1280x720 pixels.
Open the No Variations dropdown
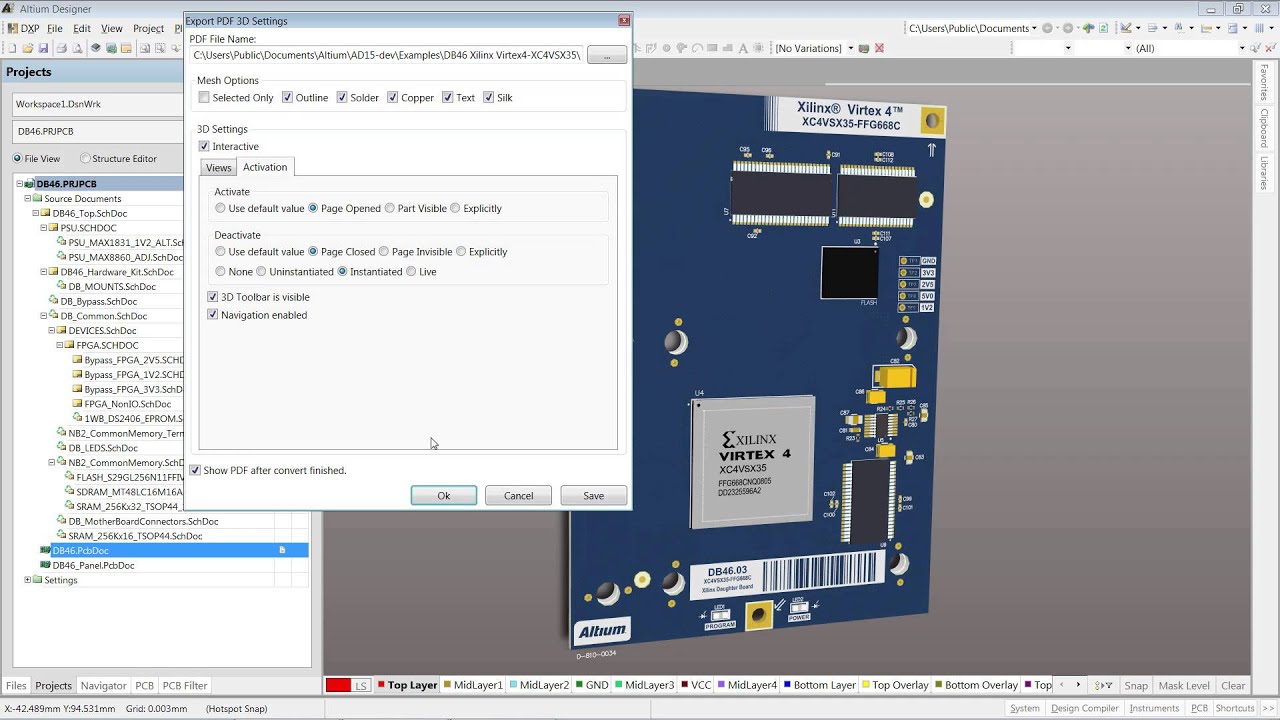tap(850, 48)
